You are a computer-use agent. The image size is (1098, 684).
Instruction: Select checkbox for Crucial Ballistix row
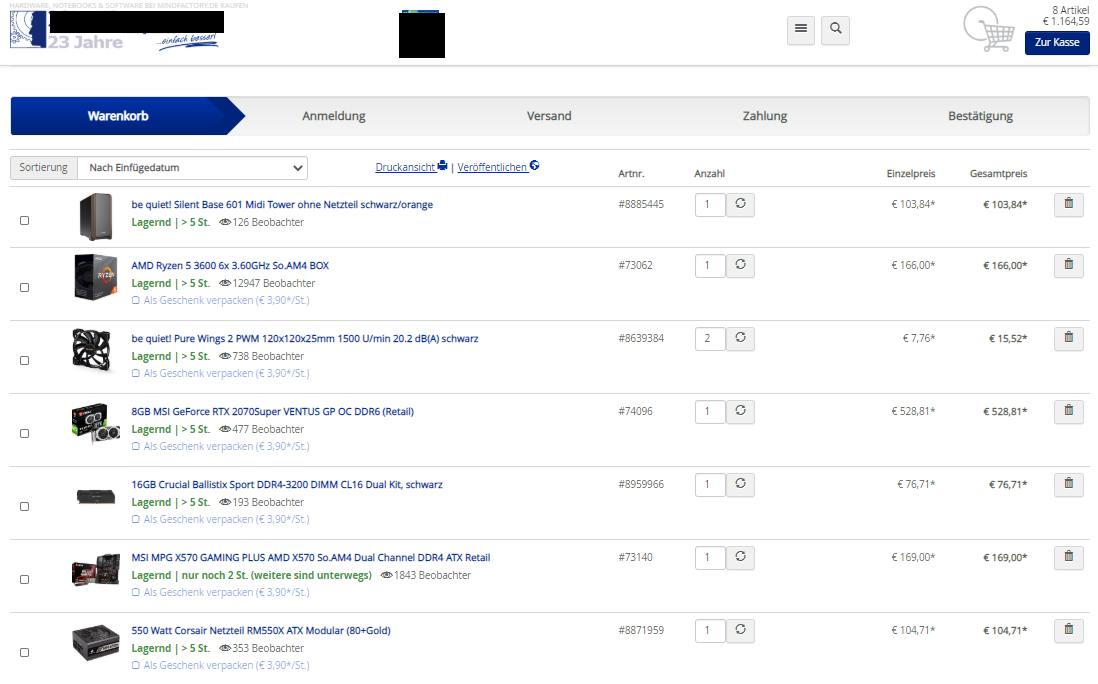[x=25, y=506]
